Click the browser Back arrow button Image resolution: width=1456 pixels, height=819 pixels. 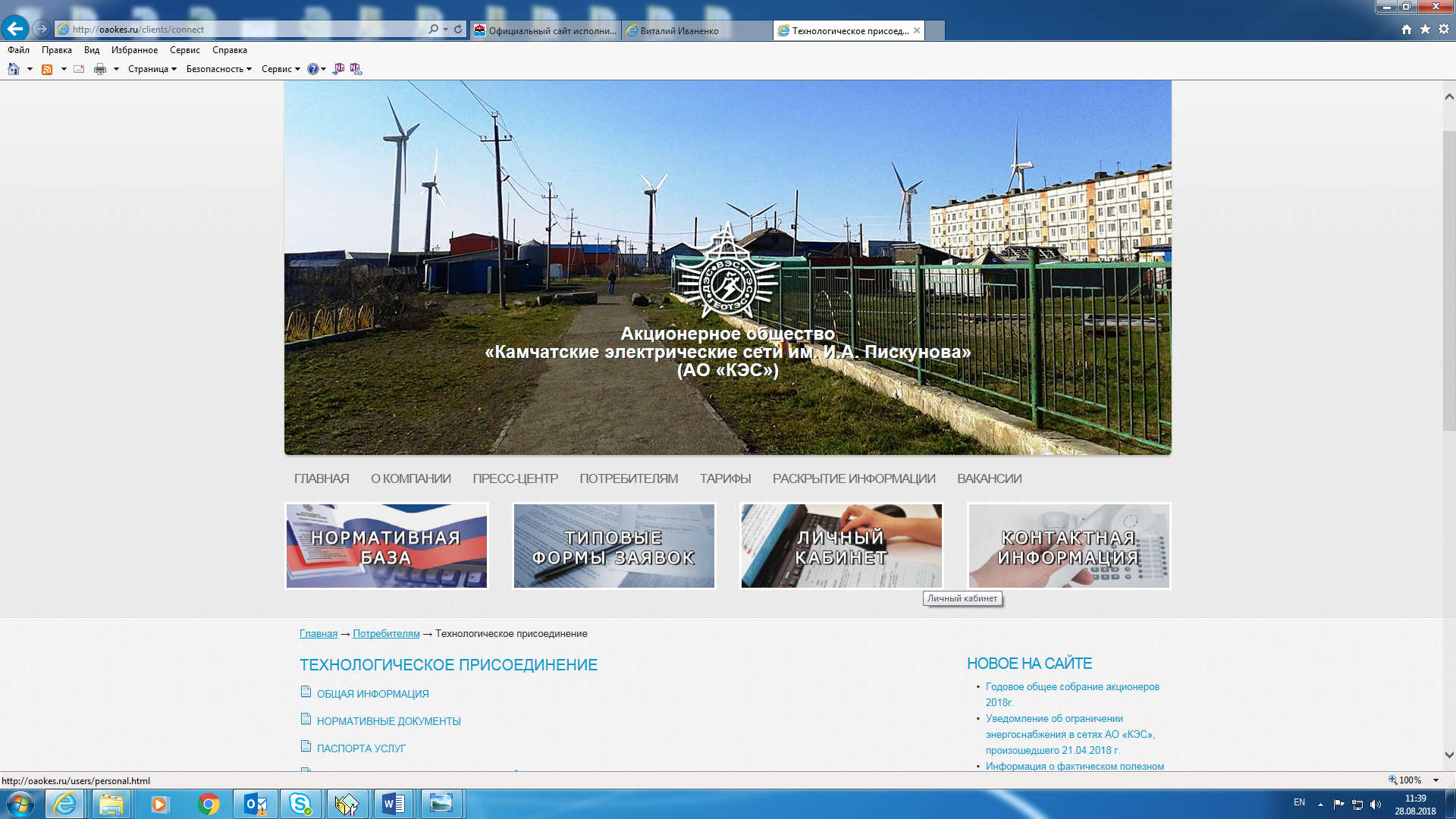pos(15,29)
